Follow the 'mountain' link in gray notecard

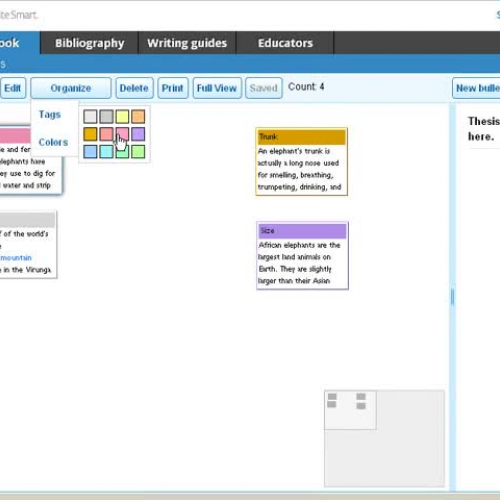pos(16,258)
